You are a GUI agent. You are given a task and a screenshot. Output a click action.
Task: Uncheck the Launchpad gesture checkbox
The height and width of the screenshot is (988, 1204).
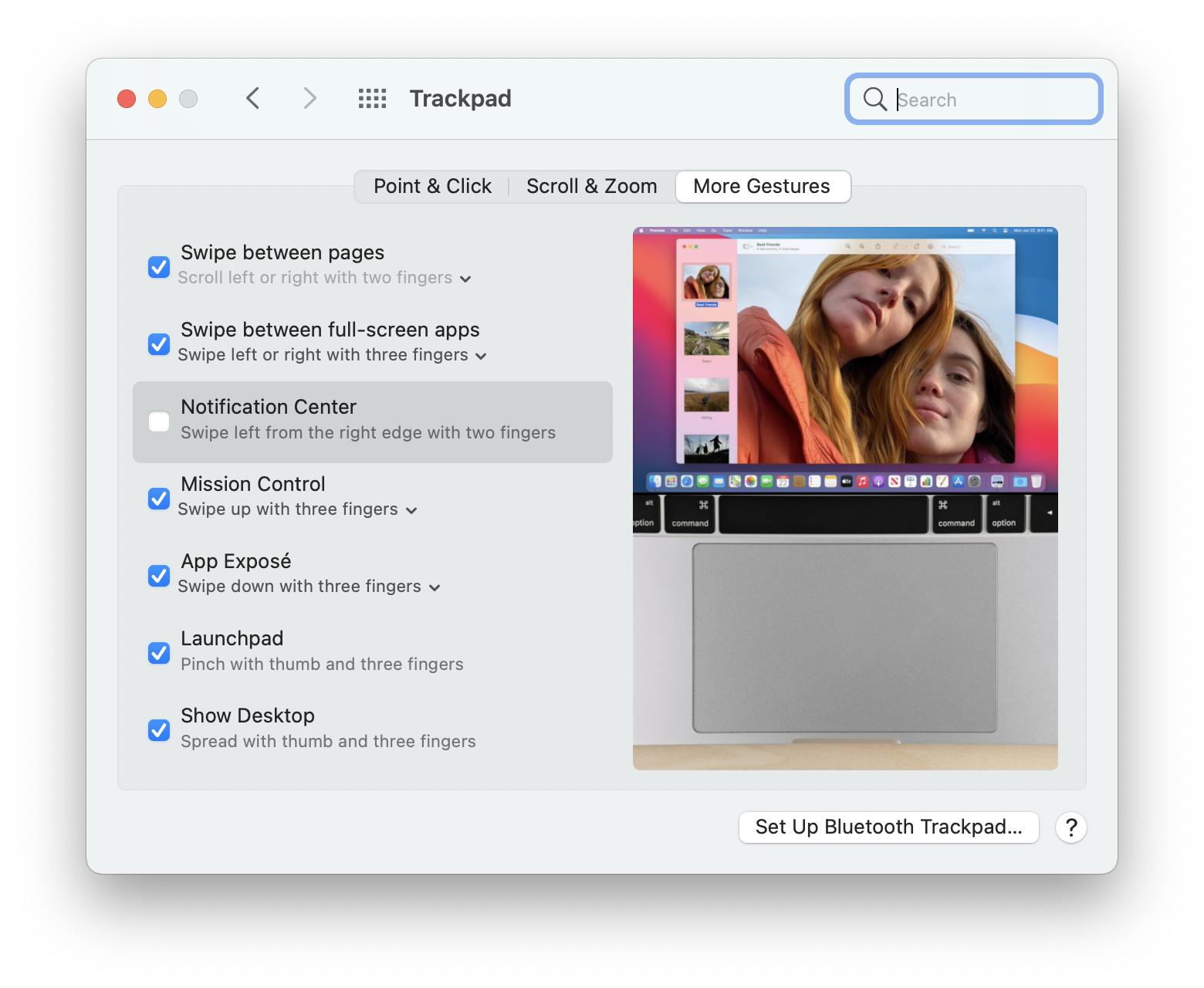pyautogui.click(x=159, y=653)
